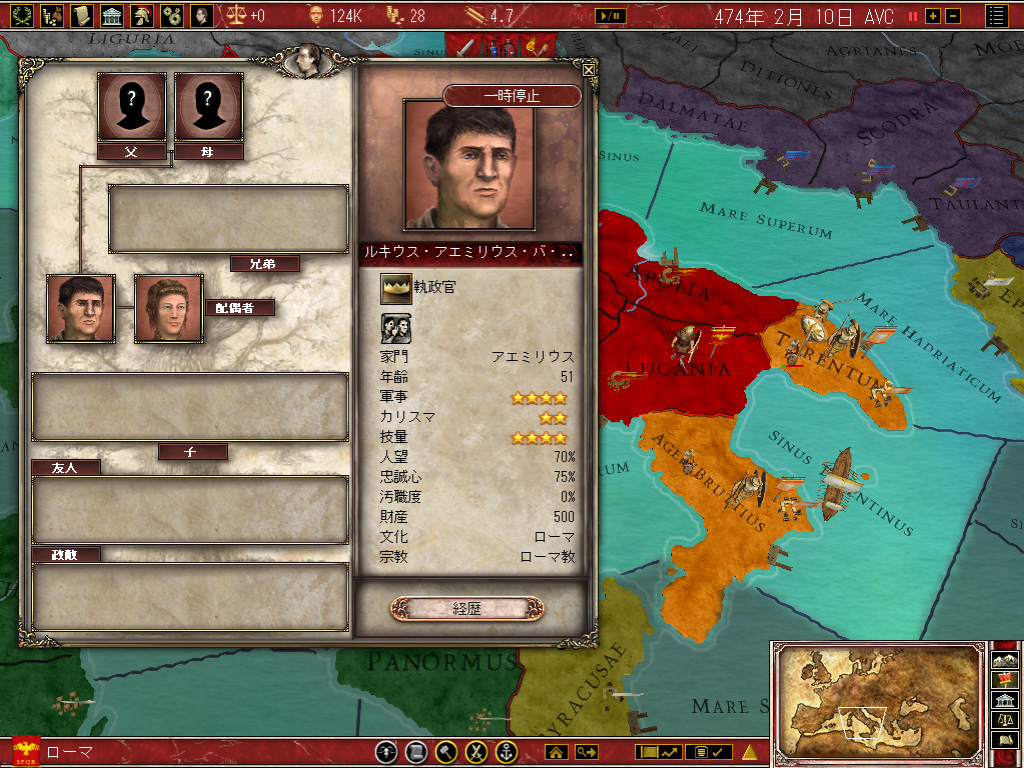This screenshot has height=768, width=1024.
Task: Select the spouse portrait in family tree
Action: click(168, 309)
